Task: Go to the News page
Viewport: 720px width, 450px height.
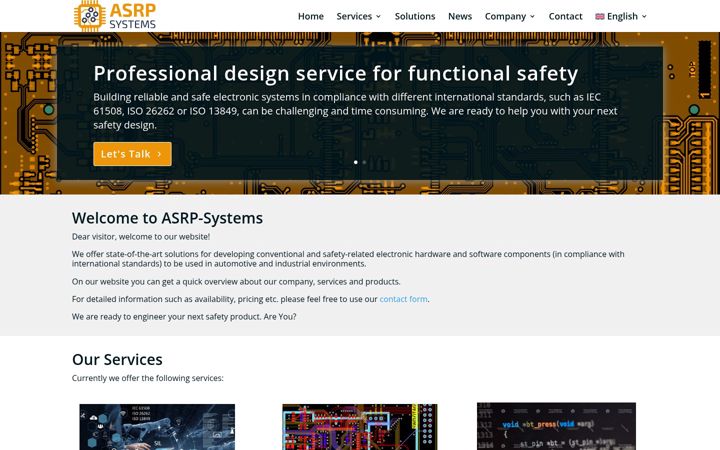Action: click(x=460, y=17)
